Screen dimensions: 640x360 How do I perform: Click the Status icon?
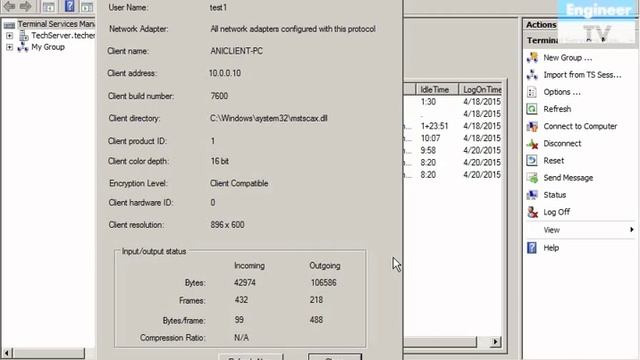532,195
